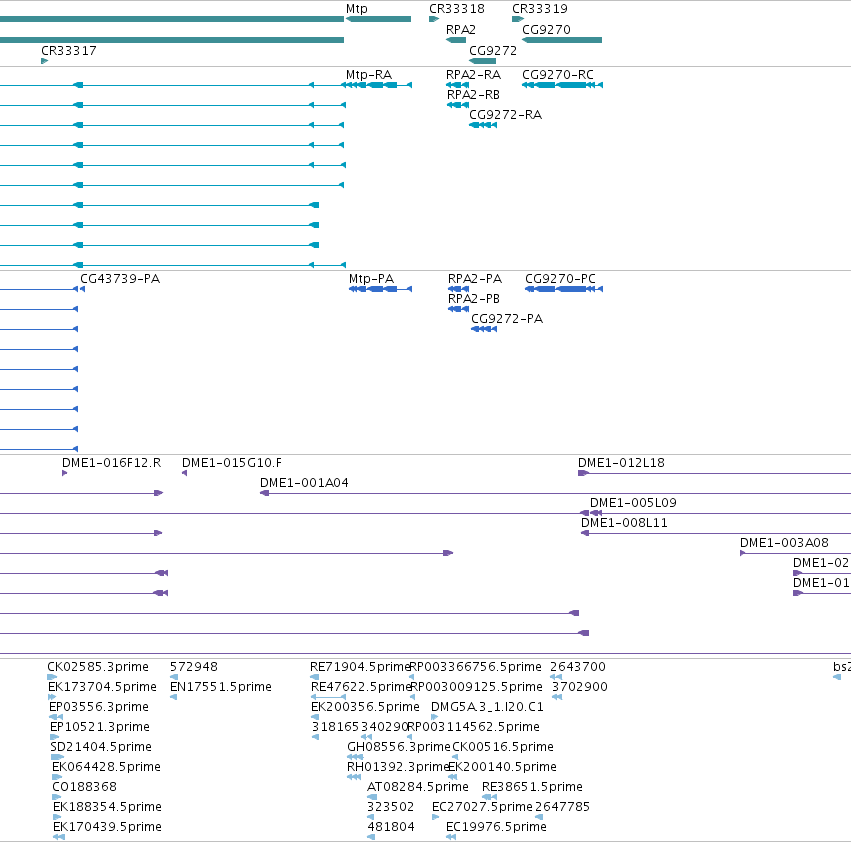The image size is (851, 842).
Task: Select the CO188368 feature
Action: point(56,797)
